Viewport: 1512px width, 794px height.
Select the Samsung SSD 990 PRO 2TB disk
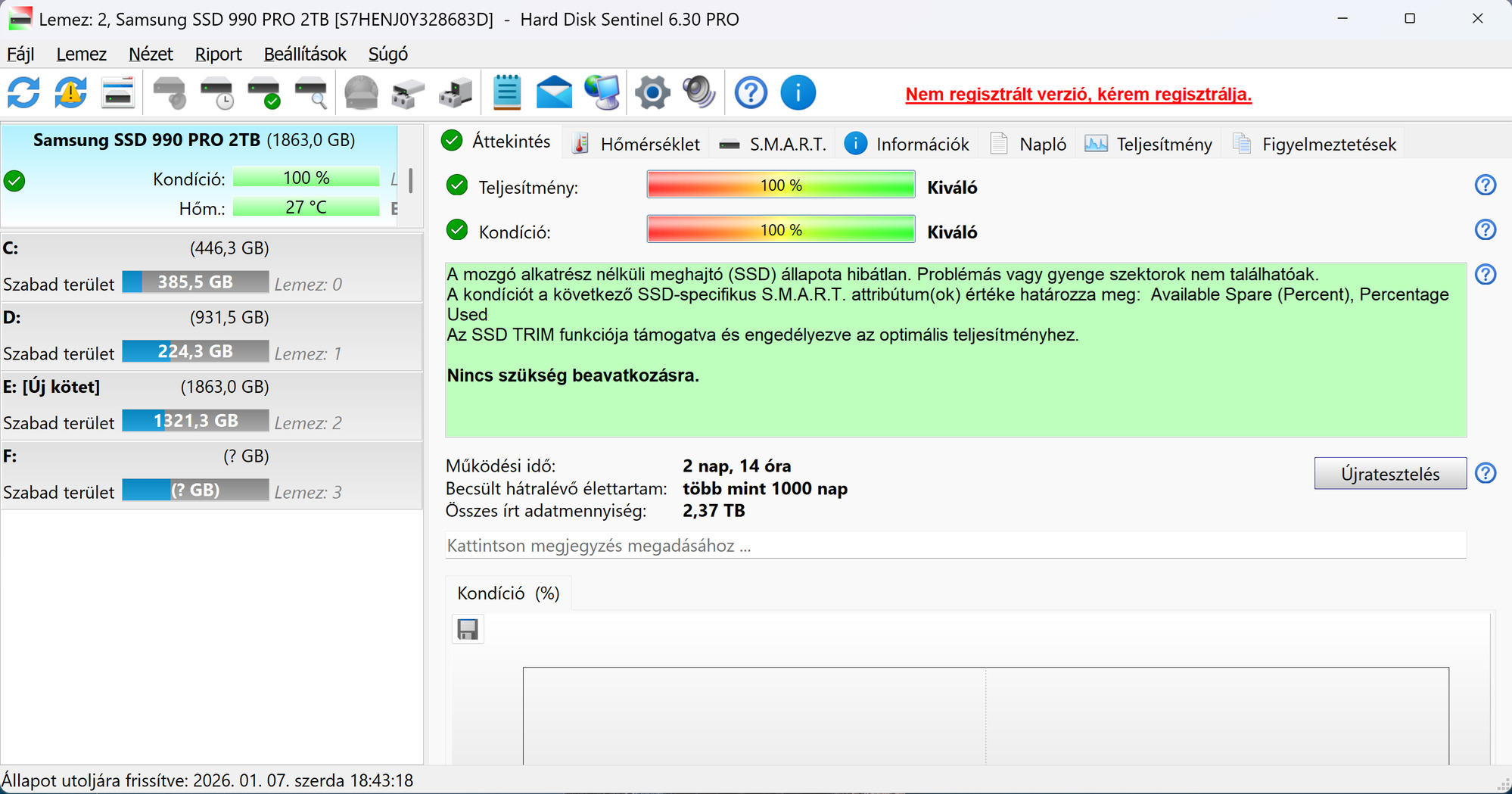(x=200, y=176)
